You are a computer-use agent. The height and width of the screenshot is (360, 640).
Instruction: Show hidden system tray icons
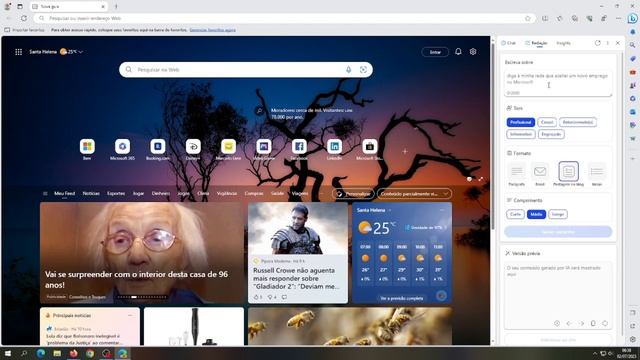click(x=595, y=353)
